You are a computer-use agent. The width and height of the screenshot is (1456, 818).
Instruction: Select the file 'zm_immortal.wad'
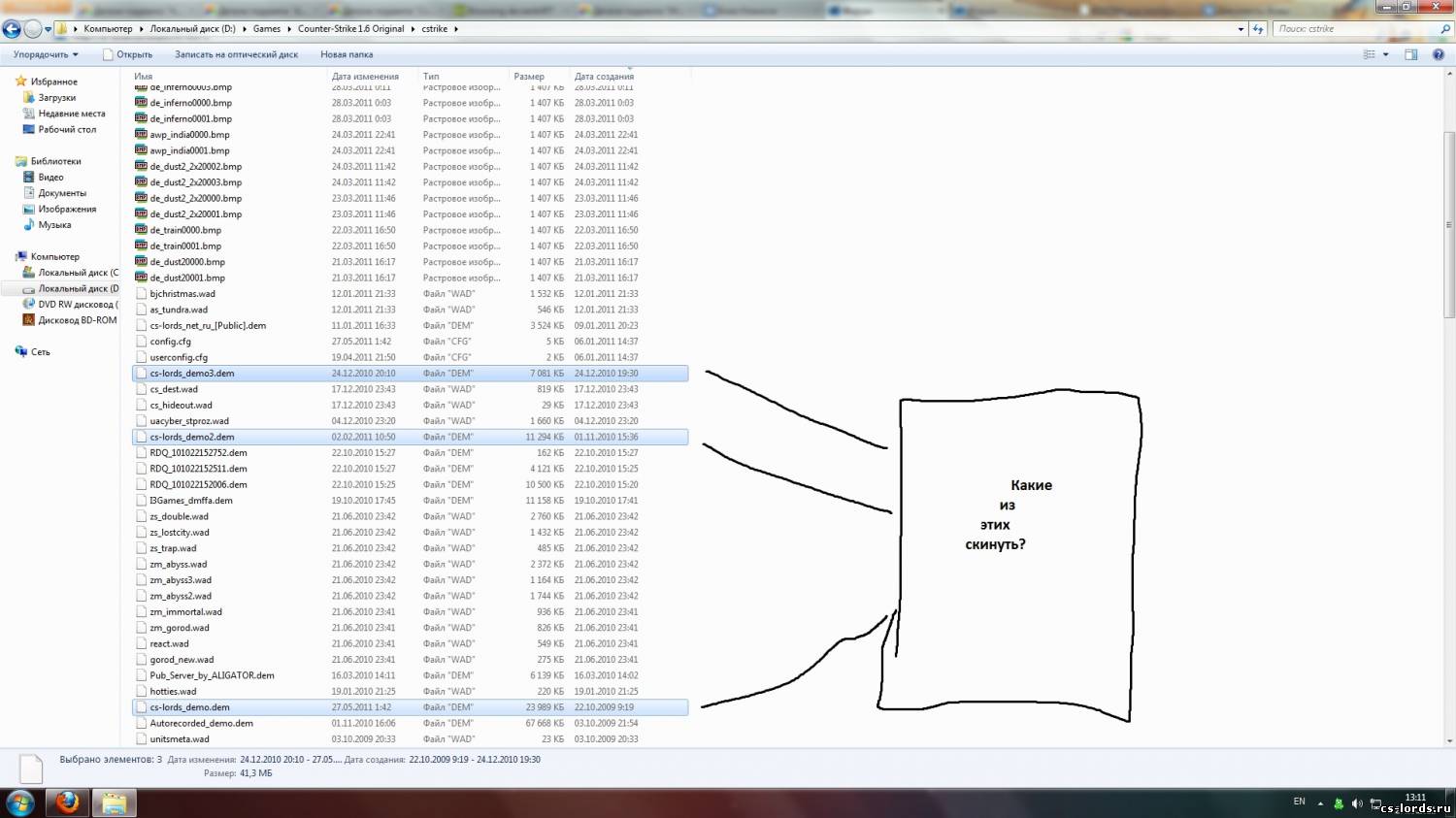(185, 612)
